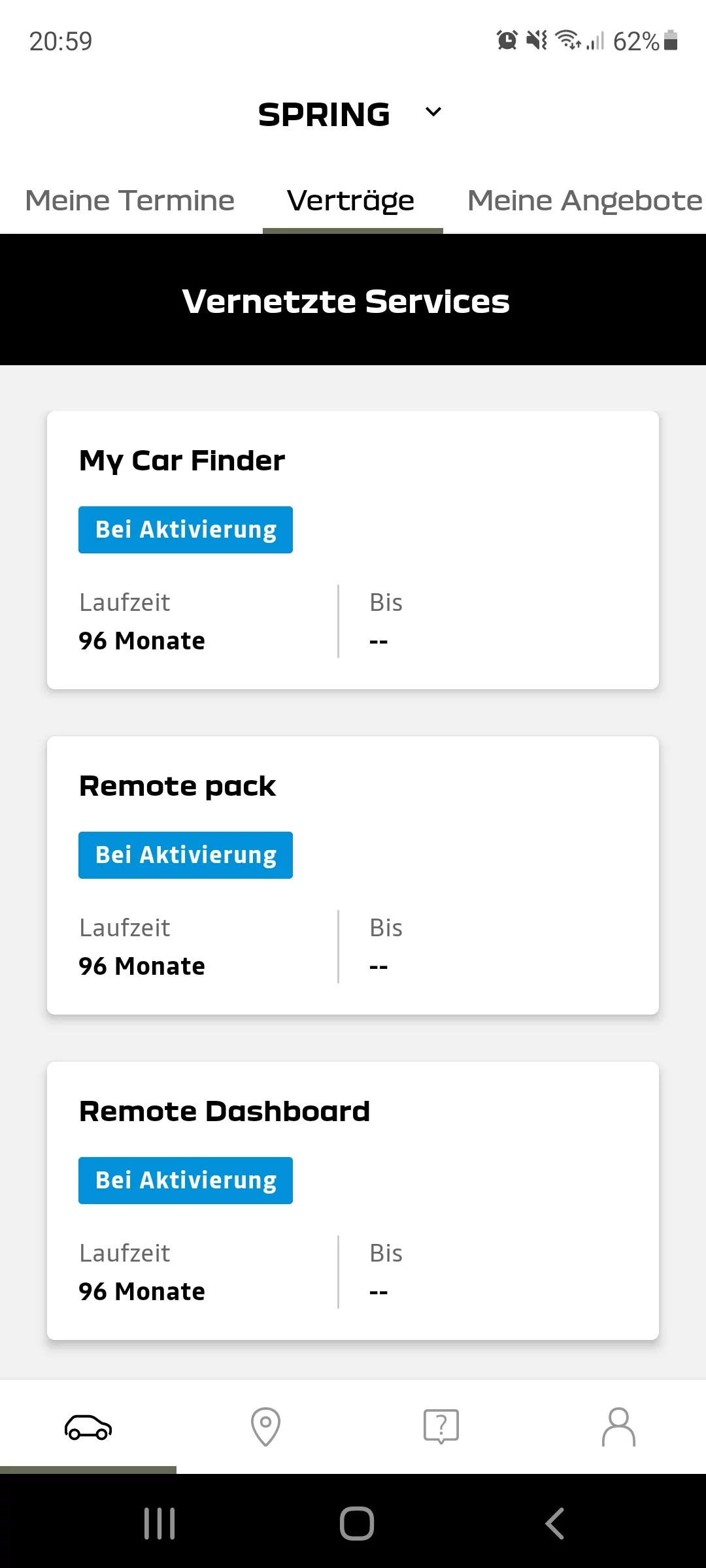The image size is (706, 1568).
Task: Expand the SPRING vehicle chevron
Action: [x=433, y=112]
